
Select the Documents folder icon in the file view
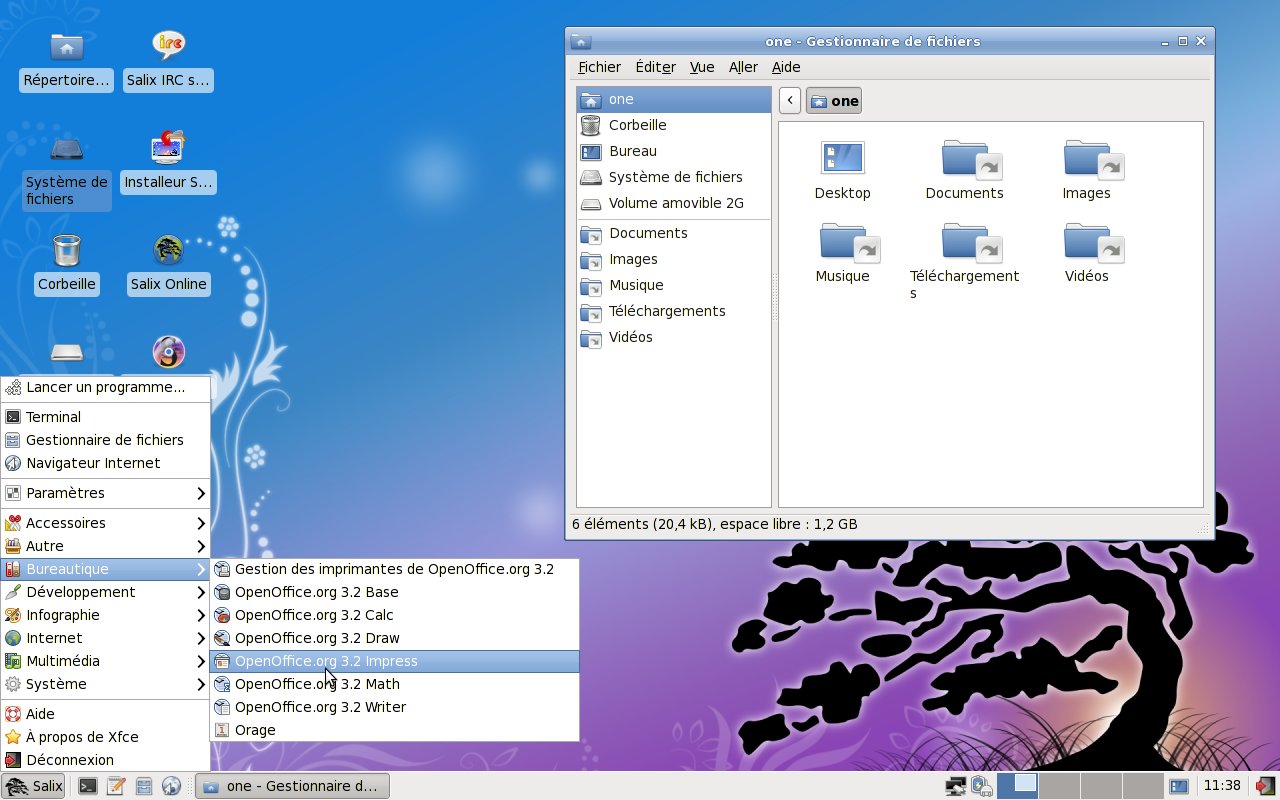click(x=971, y=158)
